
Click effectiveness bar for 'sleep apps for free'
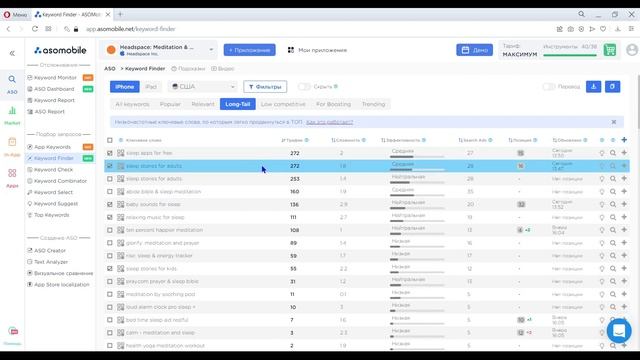click(x=416, y=156)
